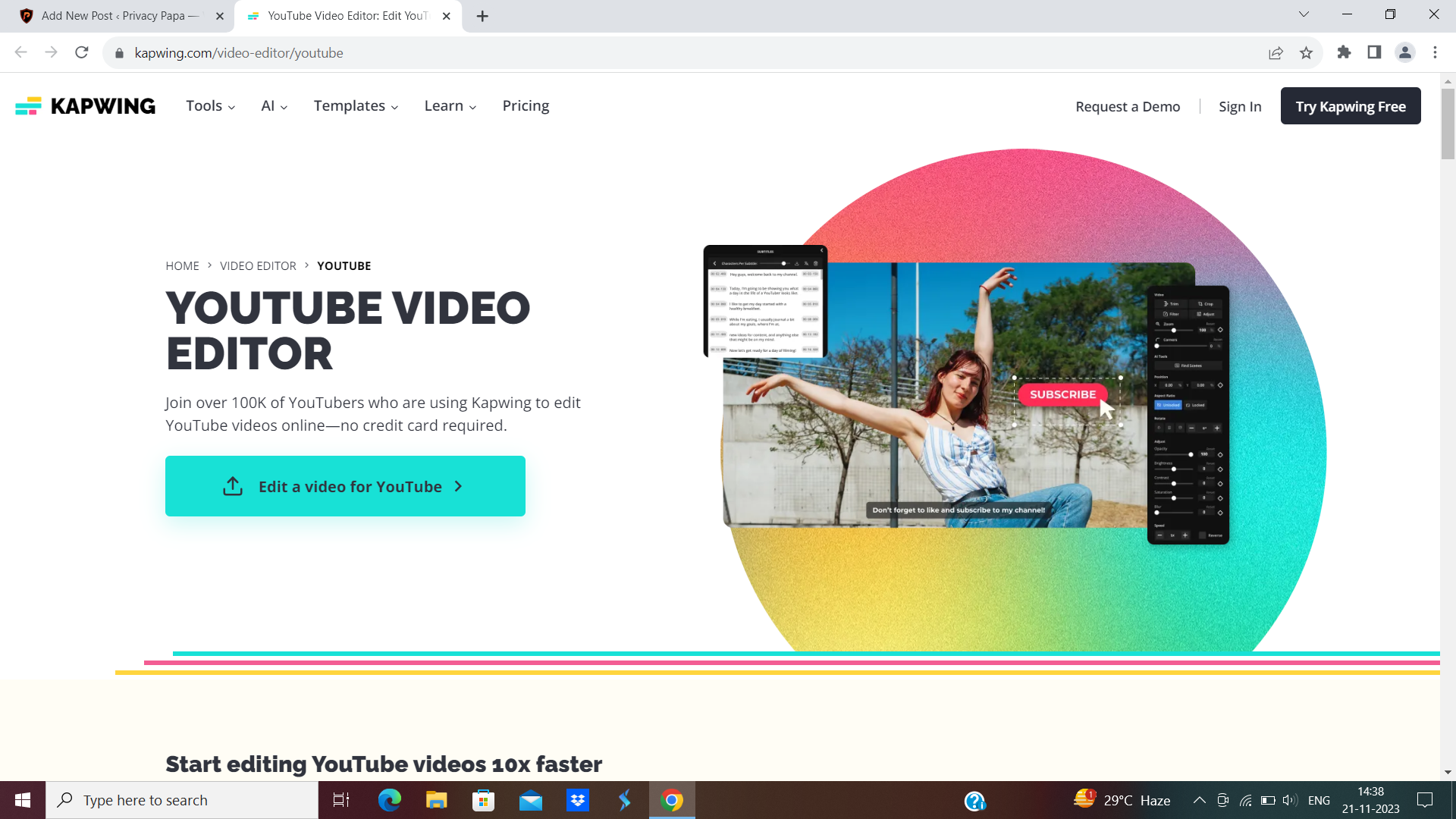
Task: Close the YouTube Video Editor tab
Action: pos(447,16)
